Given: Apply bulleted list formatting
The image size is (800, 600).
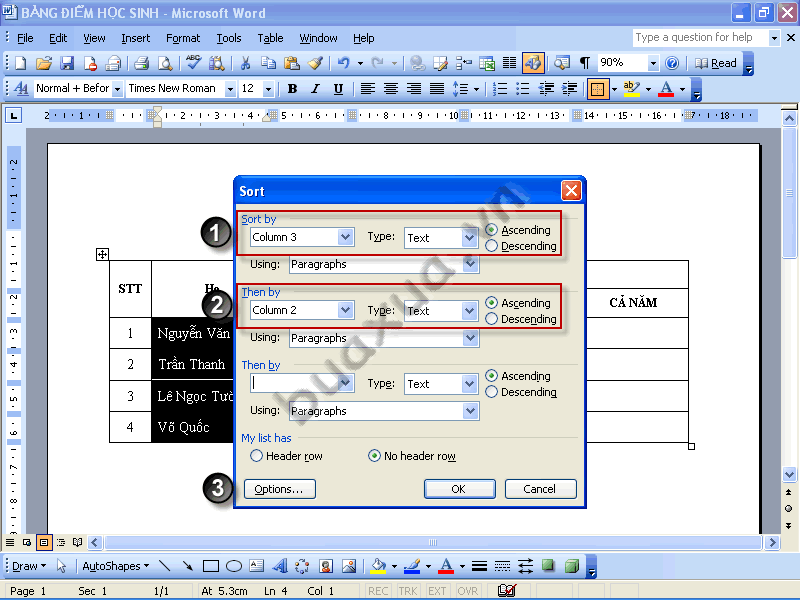Looking at the screenshot, I should (x=523, y=89).
